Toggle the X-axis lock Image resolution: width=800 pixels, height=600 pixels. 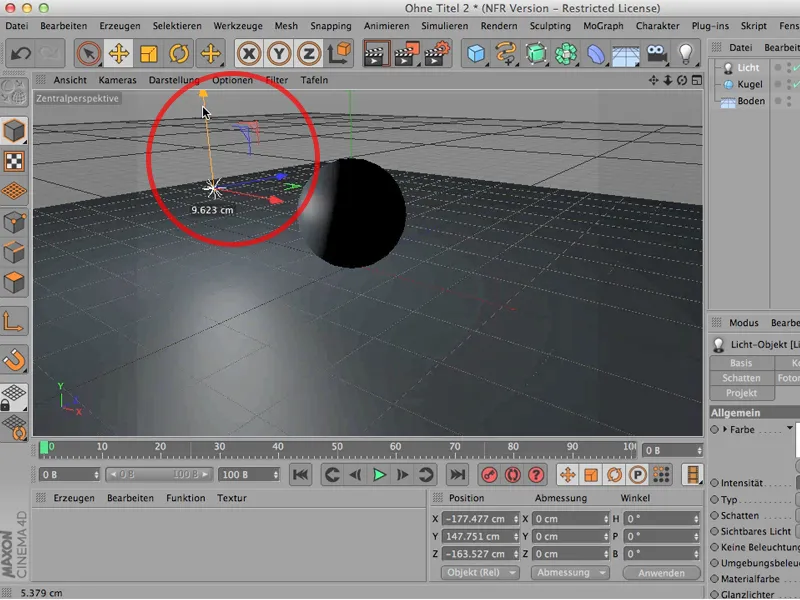click(x=248, y=52)
